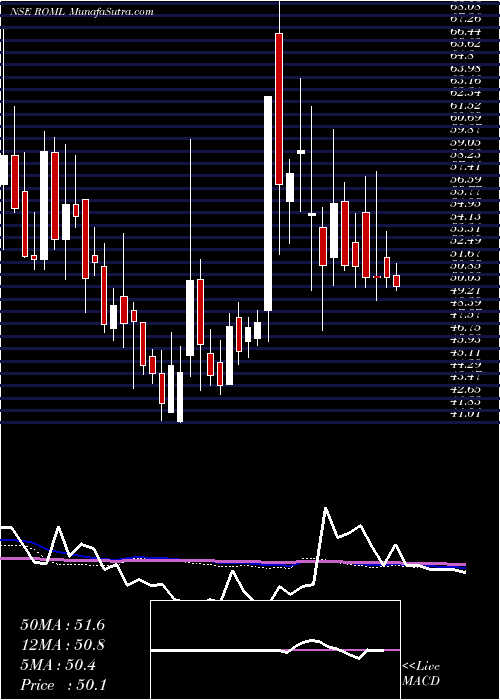
Task: Click the '5MA : 50.4' readout
Action: tap(58, 665)
